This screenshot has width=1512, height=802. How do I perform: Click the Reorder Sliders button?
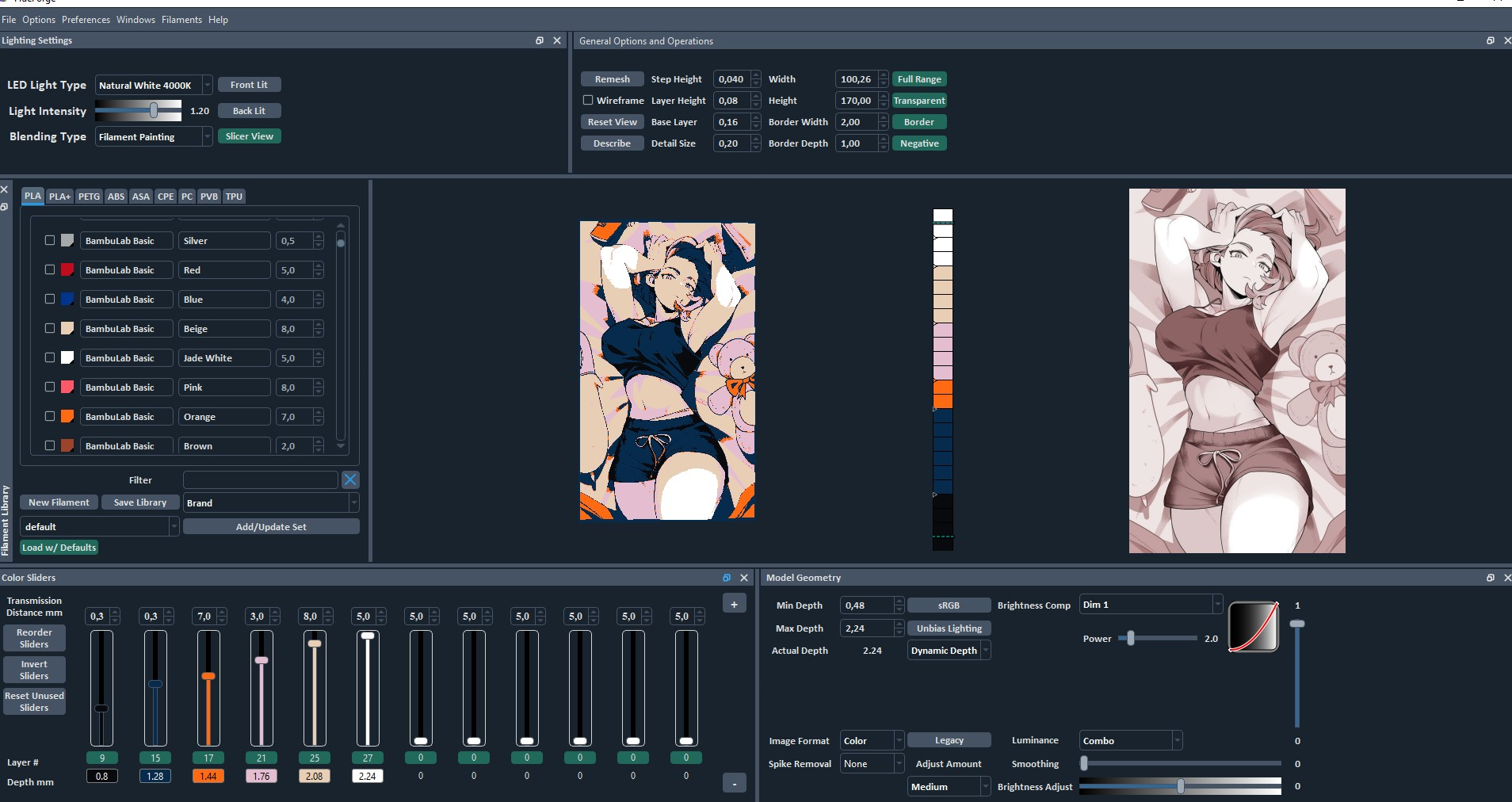click(34, 638)
